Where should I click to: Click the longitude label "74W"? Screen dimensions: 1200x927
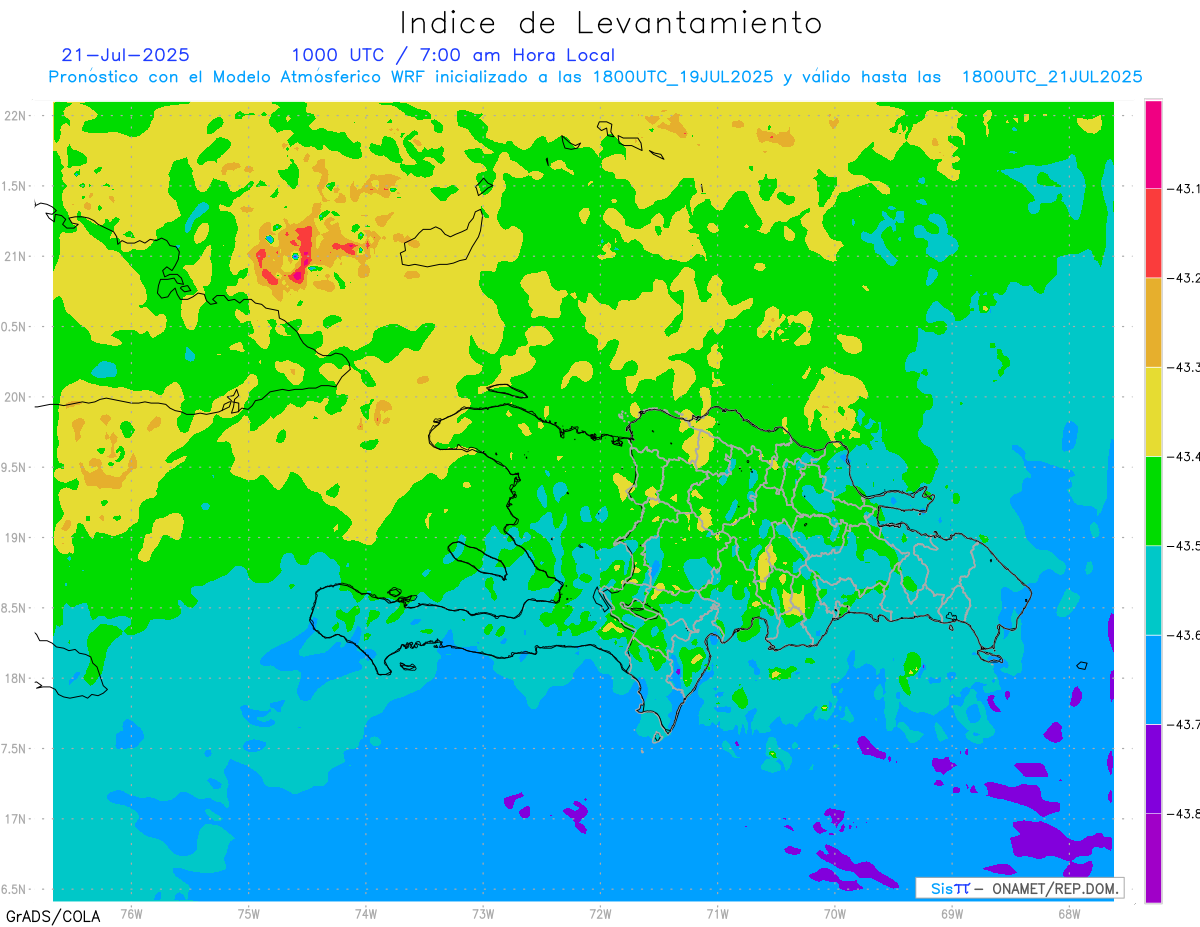[366, 913]
